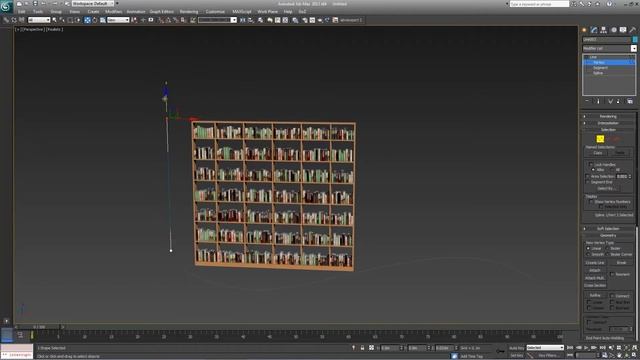
Task: Toggle Show Vertex Numbers checkbox
Action: coord(591,202)
